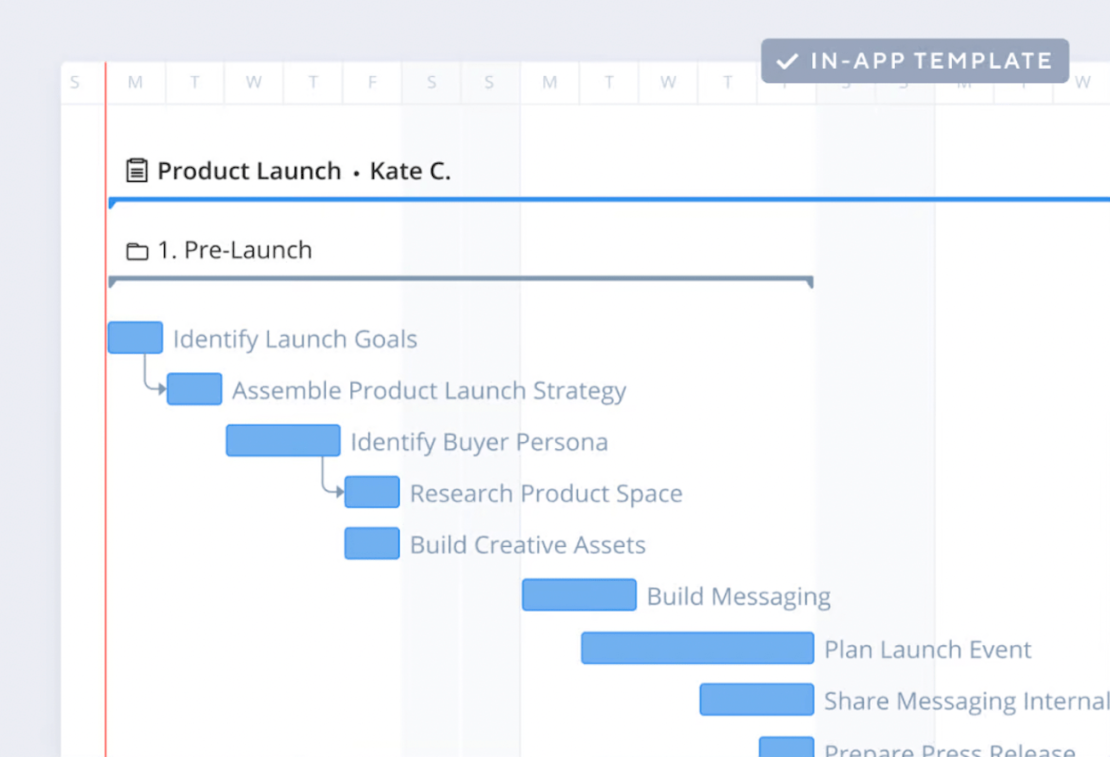Viewport: 1110px width, 757px height.
Task: Click the Plan Launch Event progress bar
Action: tap(696, 648)
